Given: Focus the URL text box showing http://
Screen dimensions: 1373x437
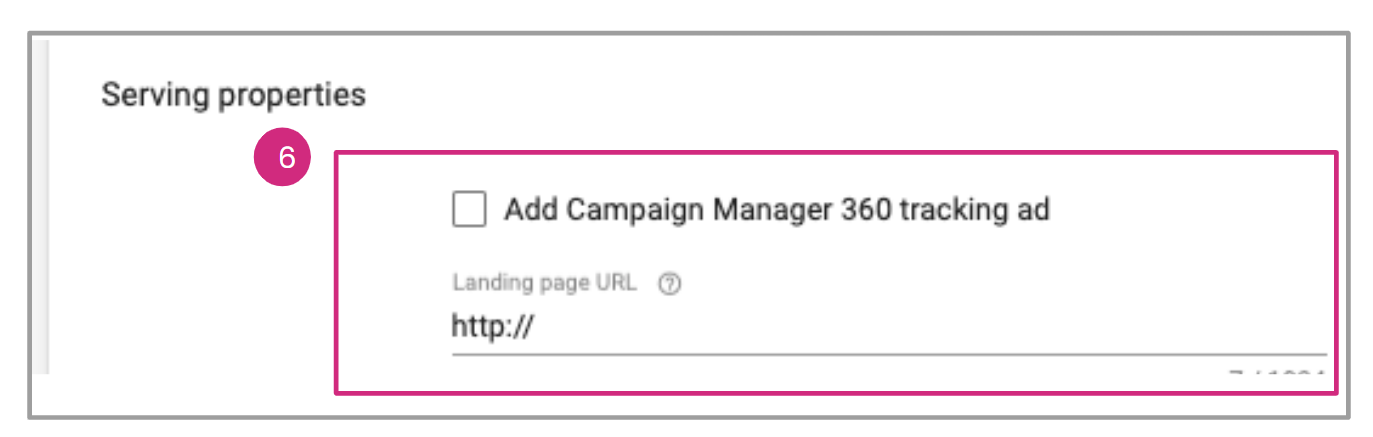Looking at the screenshot, I should 700,328.
